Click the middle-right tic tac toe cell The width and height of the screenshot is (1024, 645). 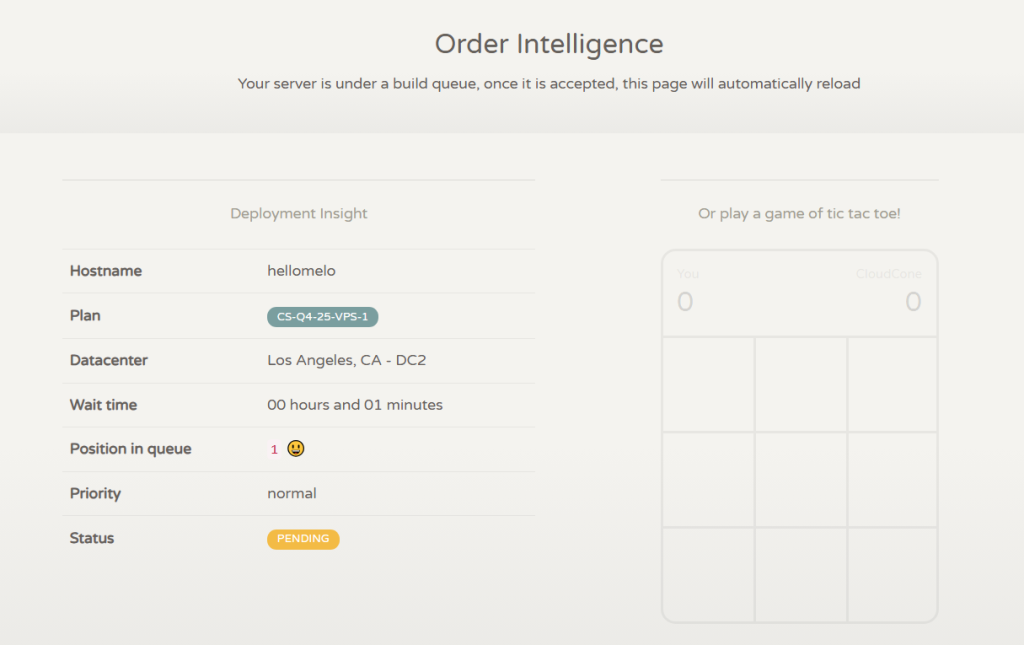[892, 479]
